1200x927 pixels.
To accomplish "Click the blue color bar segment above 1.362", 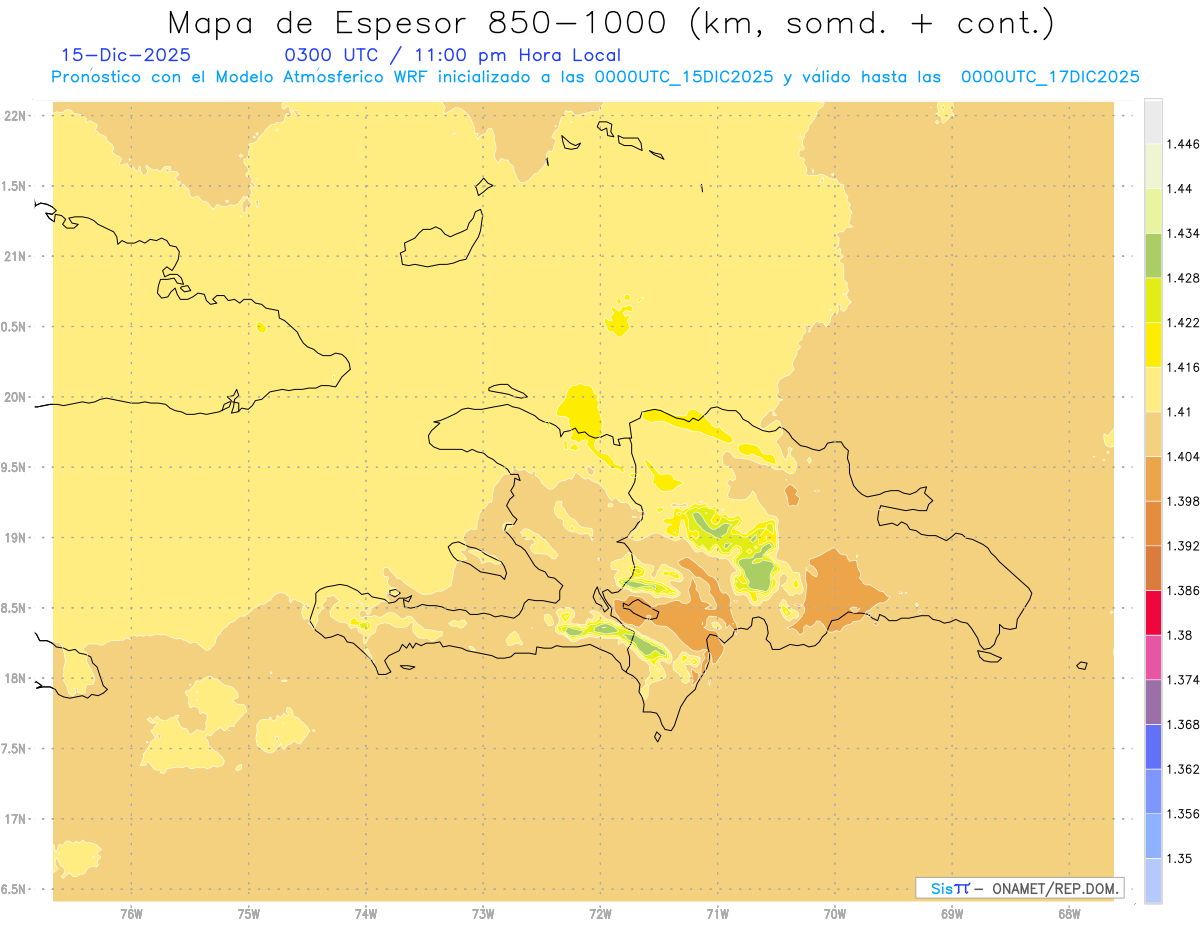I will pos(1154,746).
